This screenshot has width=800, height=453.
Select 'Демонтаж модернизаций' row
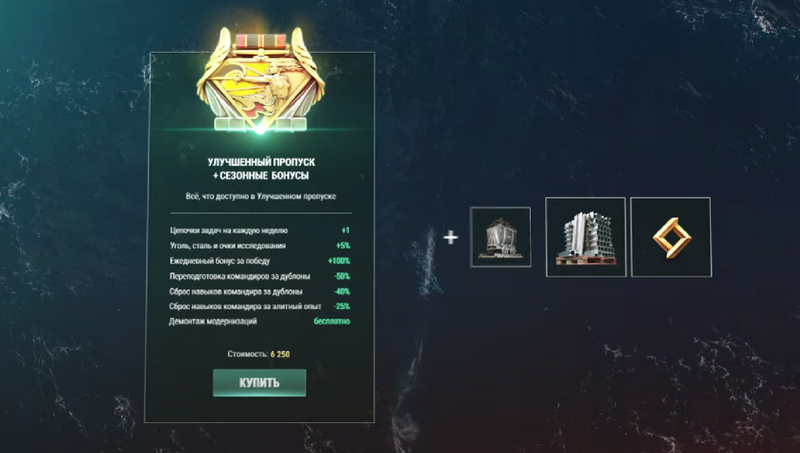point(260,321)
